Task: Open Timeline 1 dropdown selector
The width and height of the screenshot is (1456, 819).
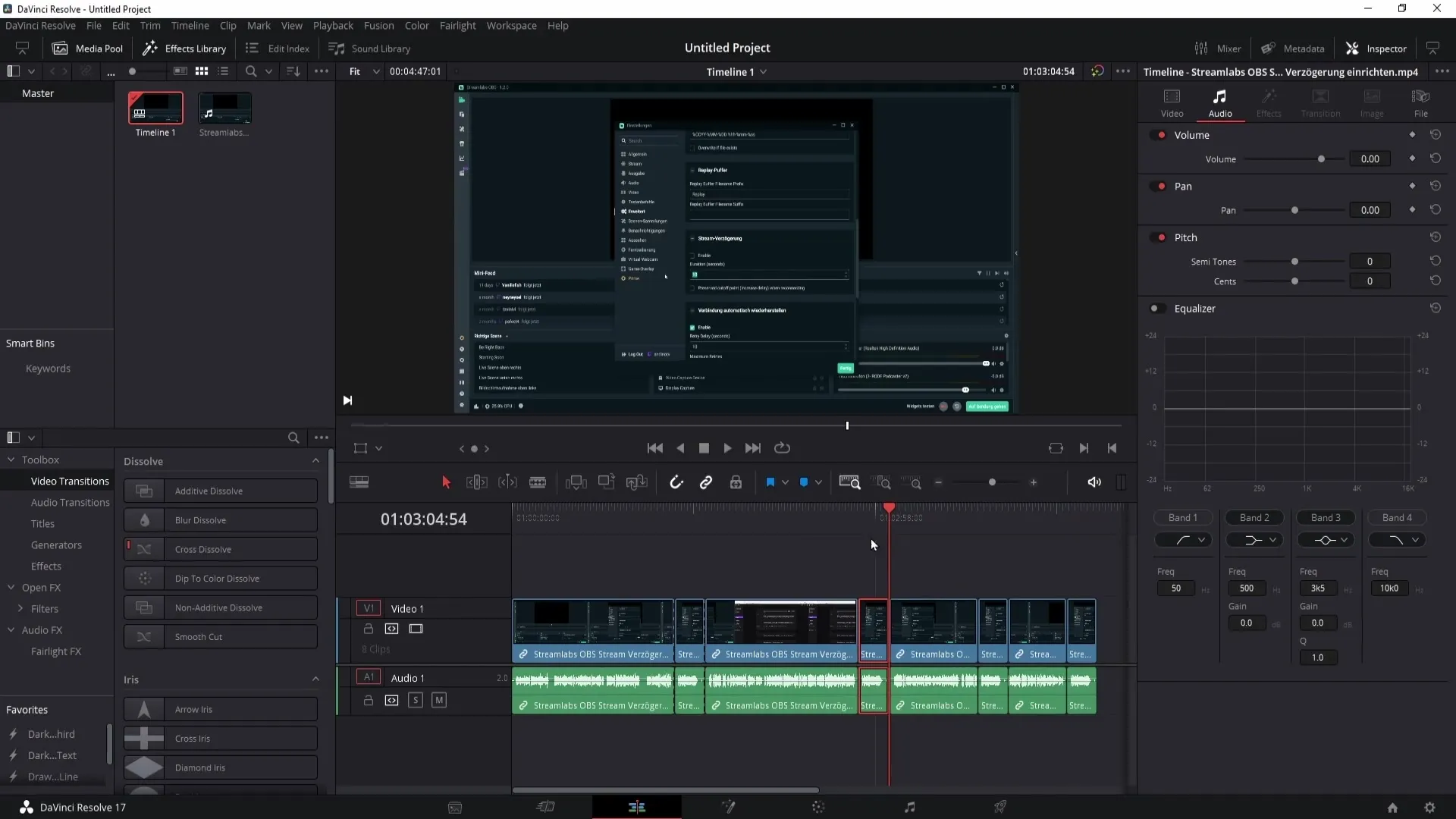Action: click(x=762, y=71)
